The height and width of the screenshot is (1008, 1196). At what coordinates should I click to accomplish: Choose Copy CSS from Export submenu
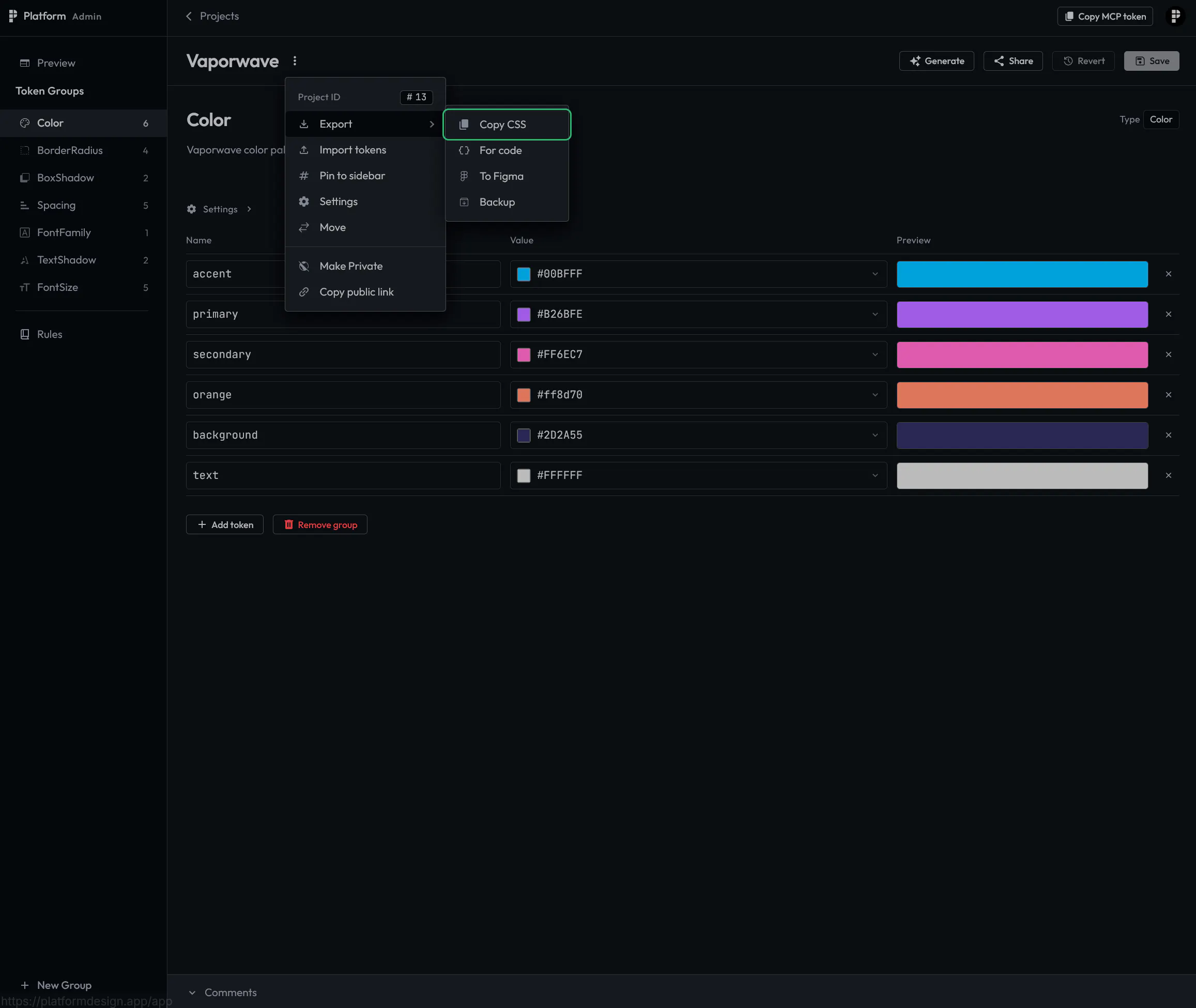pos(507,125)
